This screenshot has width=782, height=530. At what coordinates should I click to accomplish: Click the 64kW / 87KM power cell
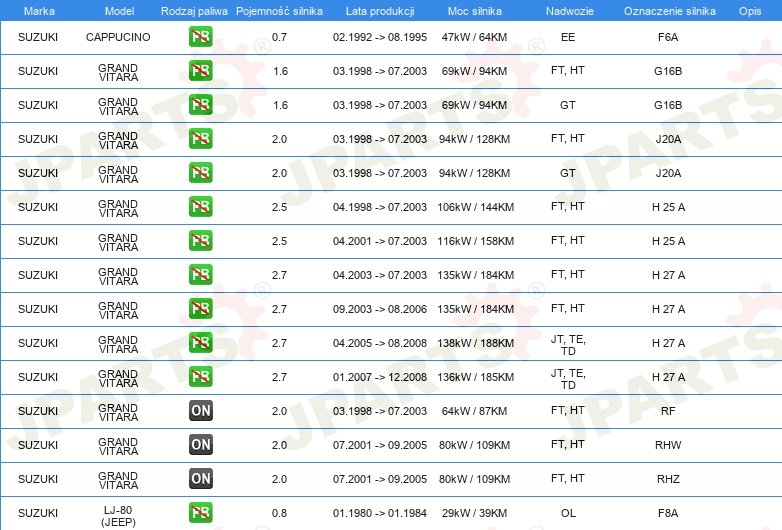tap(474, 411)
